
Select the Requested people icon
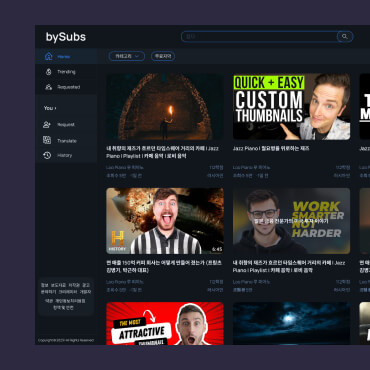[49, 87]
